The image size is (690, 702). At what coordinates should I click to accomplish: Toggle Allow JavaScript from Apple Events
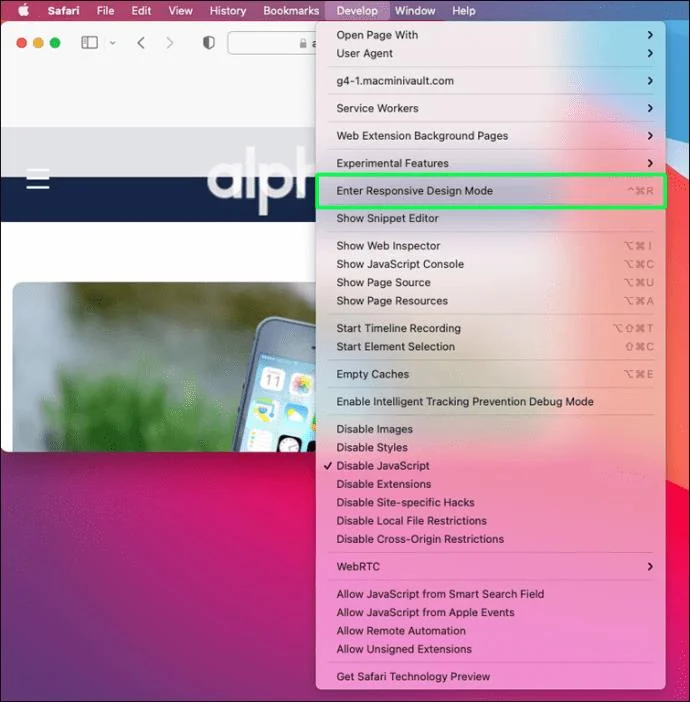pos(490,612)
